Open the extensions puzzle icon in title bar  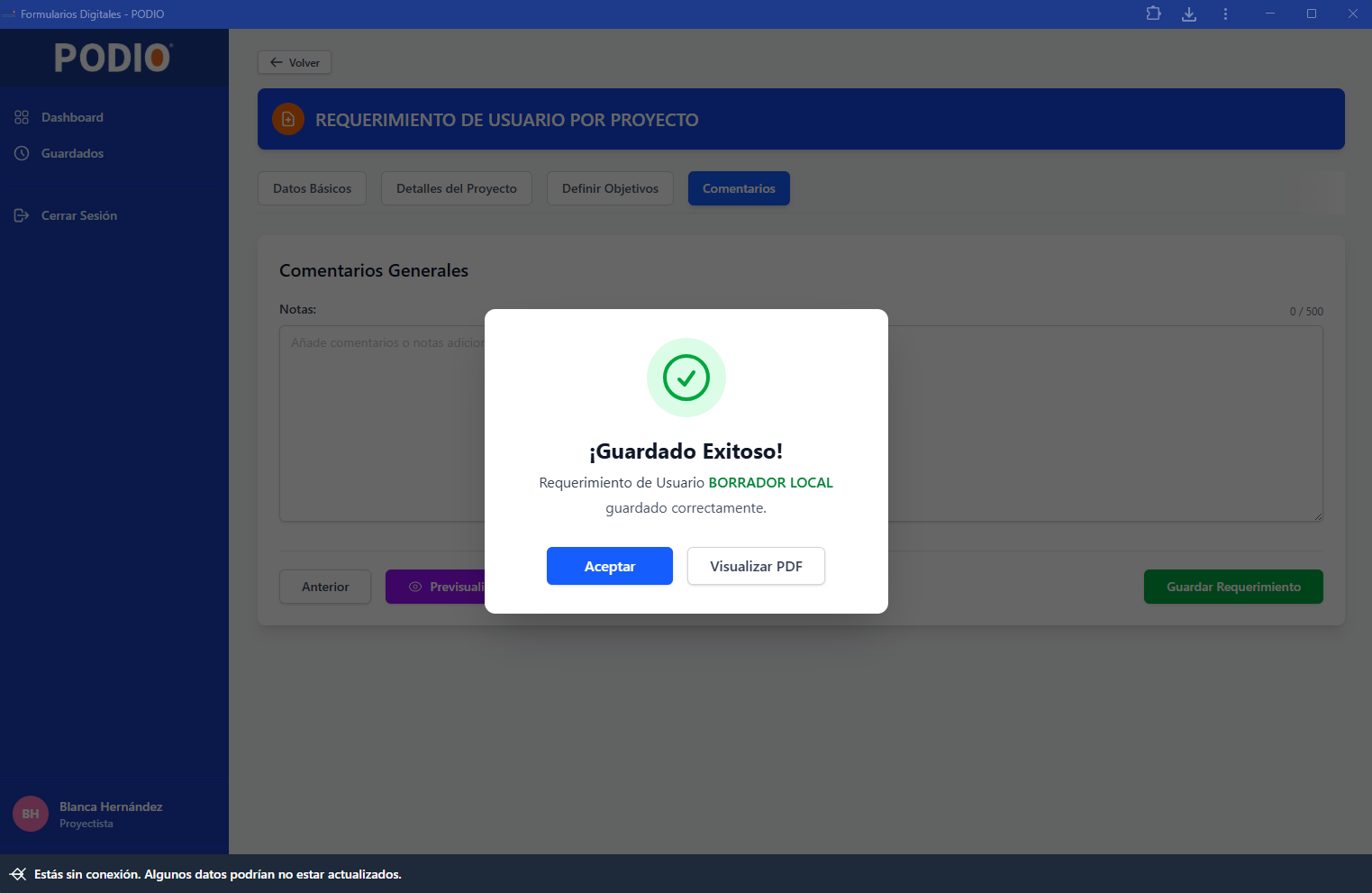[x=1153, y=14]
